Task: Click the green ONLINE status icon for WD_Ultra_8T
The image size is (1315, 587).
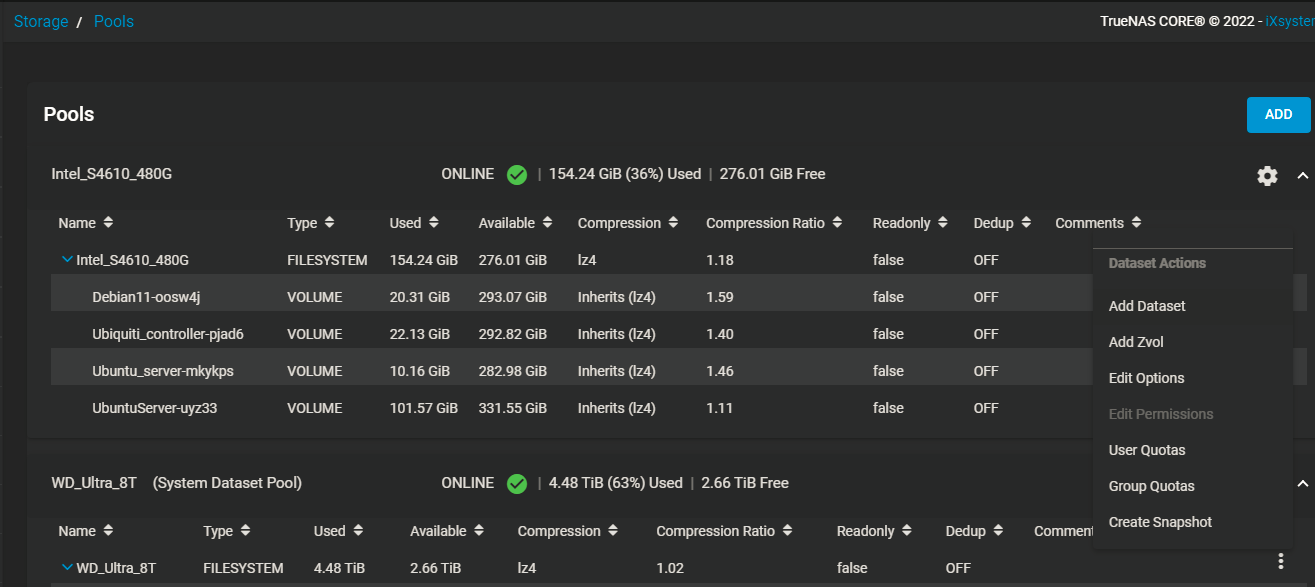Action: [517, 484]
